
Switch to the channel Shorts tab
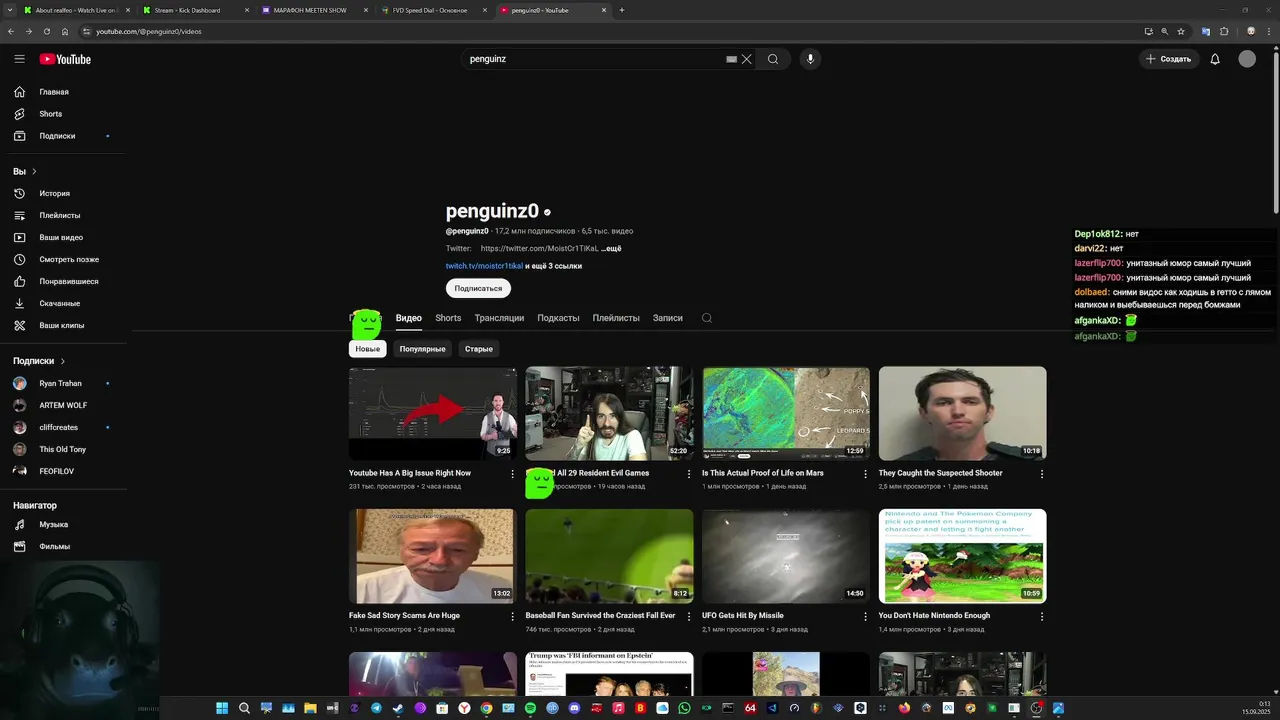(x=448, y=318)
